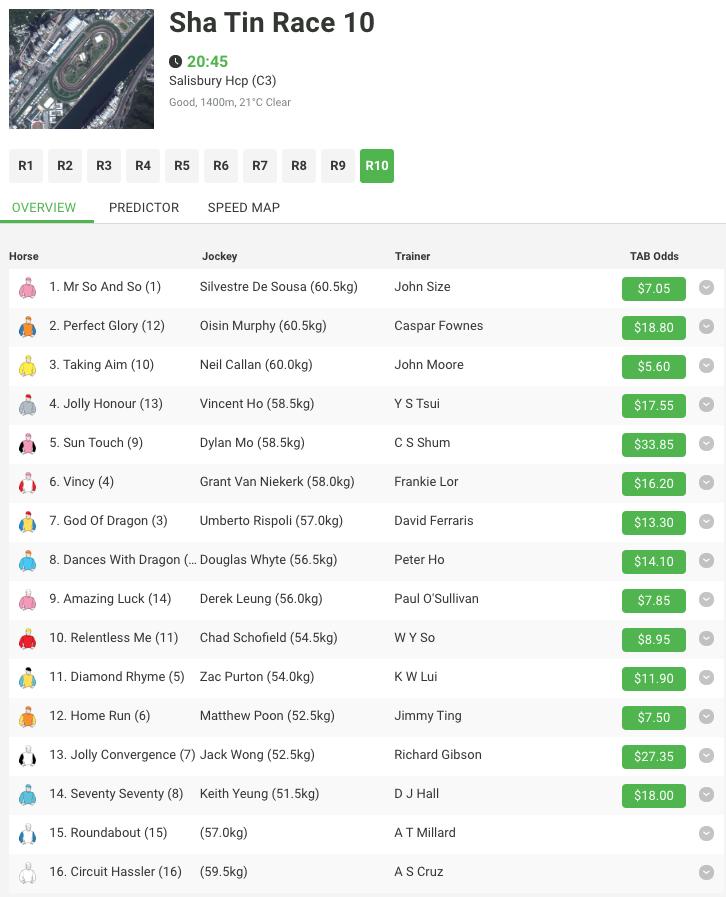The image size is (726, 897).
Task: Select the Overview tab
Action: click(44, 208)
